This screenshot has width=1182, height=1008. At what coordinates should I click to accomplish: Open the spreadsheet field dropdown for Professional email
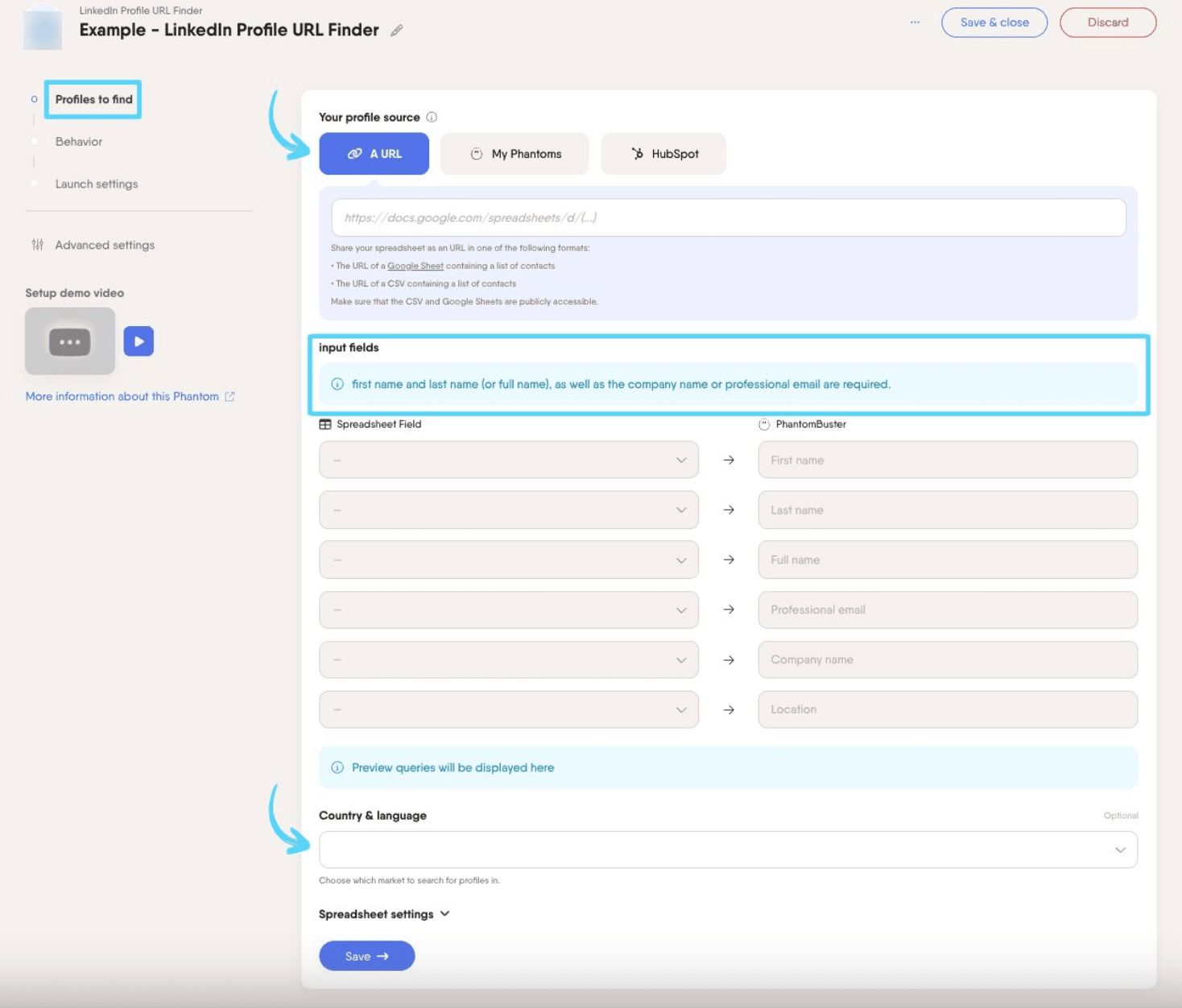coord(509,609)
